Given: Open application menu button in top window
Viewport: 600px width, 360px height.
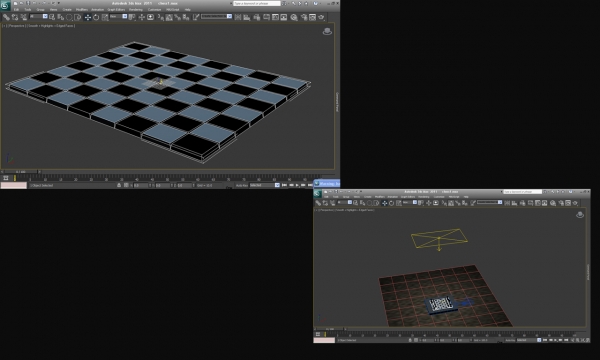Looking at the screenshot, I should point(5,5).
